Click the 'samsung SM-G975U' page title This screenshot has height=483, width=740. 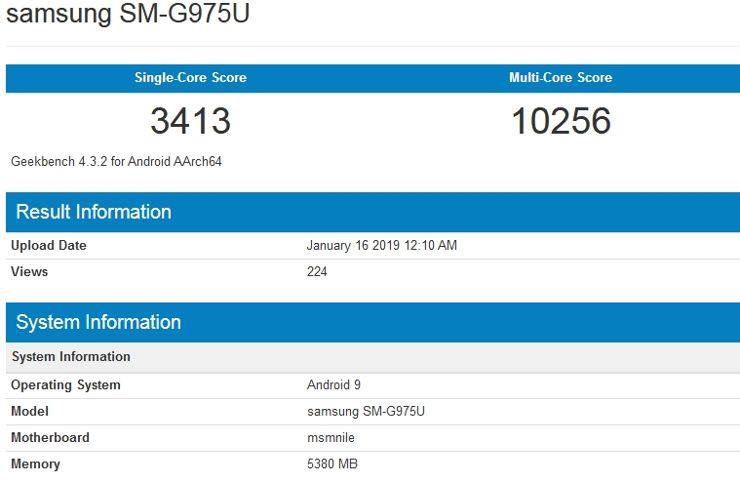tap(127, 13)
